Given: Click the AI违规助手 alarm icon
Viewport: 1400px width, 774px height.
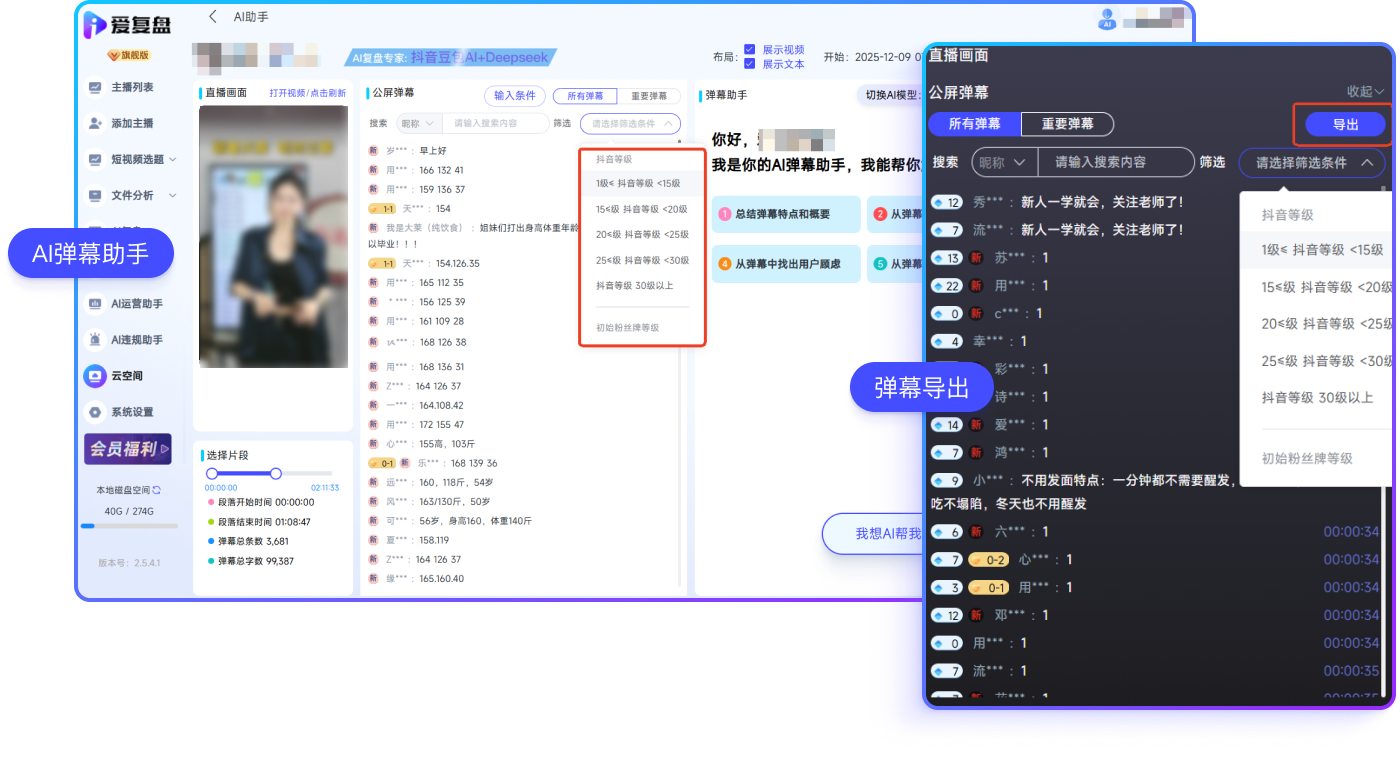Looking at the screenshot, I should pyautogui.click(x=95, y=340).
